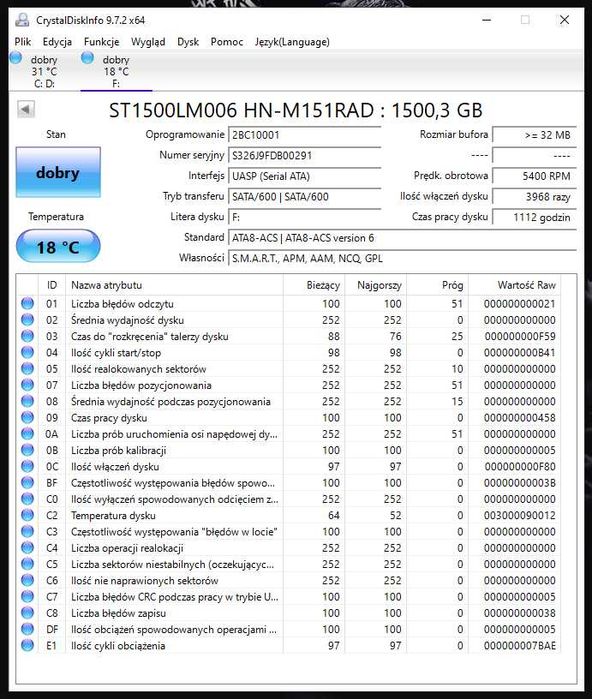Viewport: 592px width, 699px height.
Task: Click the Rozmiar bufora value >= 32 MB
Action: pos(534,135)
